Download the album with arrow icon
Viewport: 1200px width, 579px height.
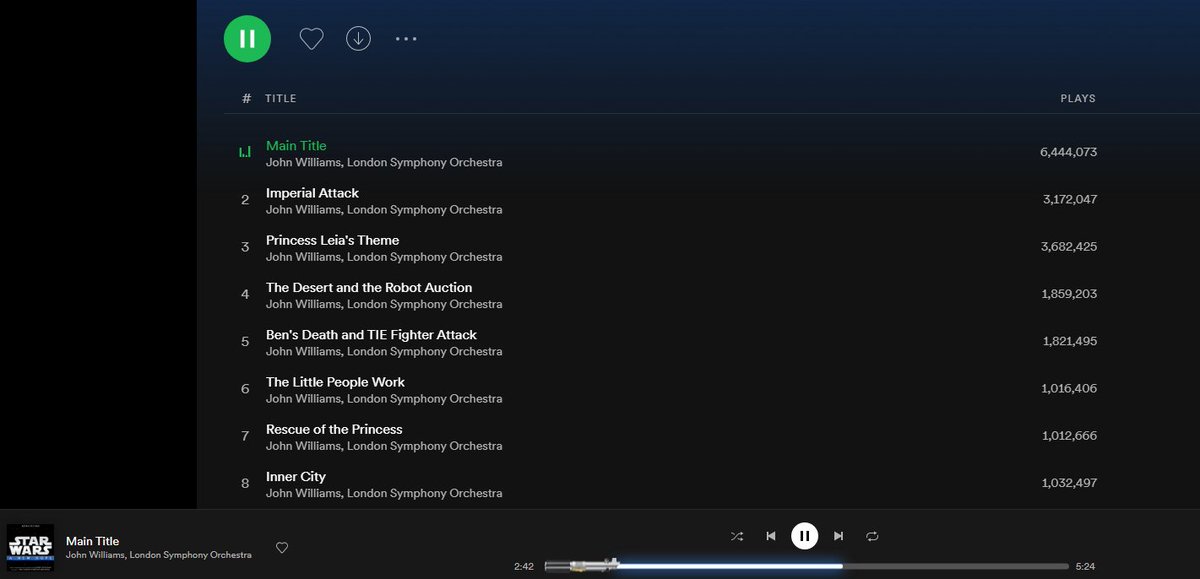(x=358, y=38)
